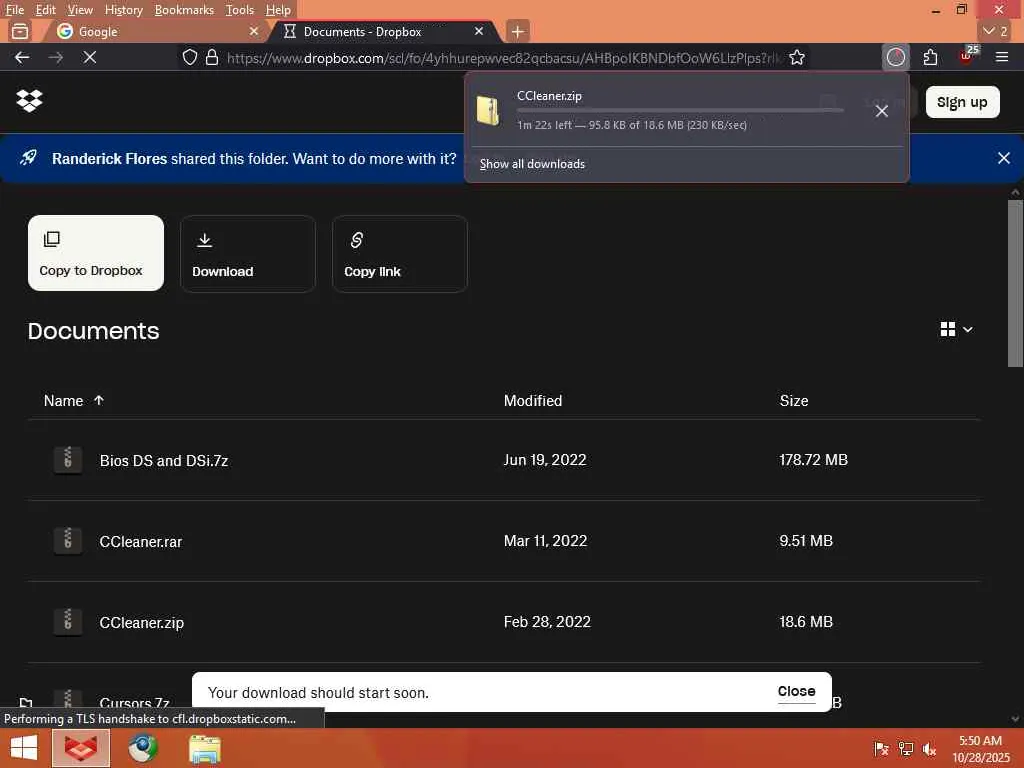This screenshot has width=1024, height=768.
Task: Click the Sign up button
Action: [x=962, y=102]
